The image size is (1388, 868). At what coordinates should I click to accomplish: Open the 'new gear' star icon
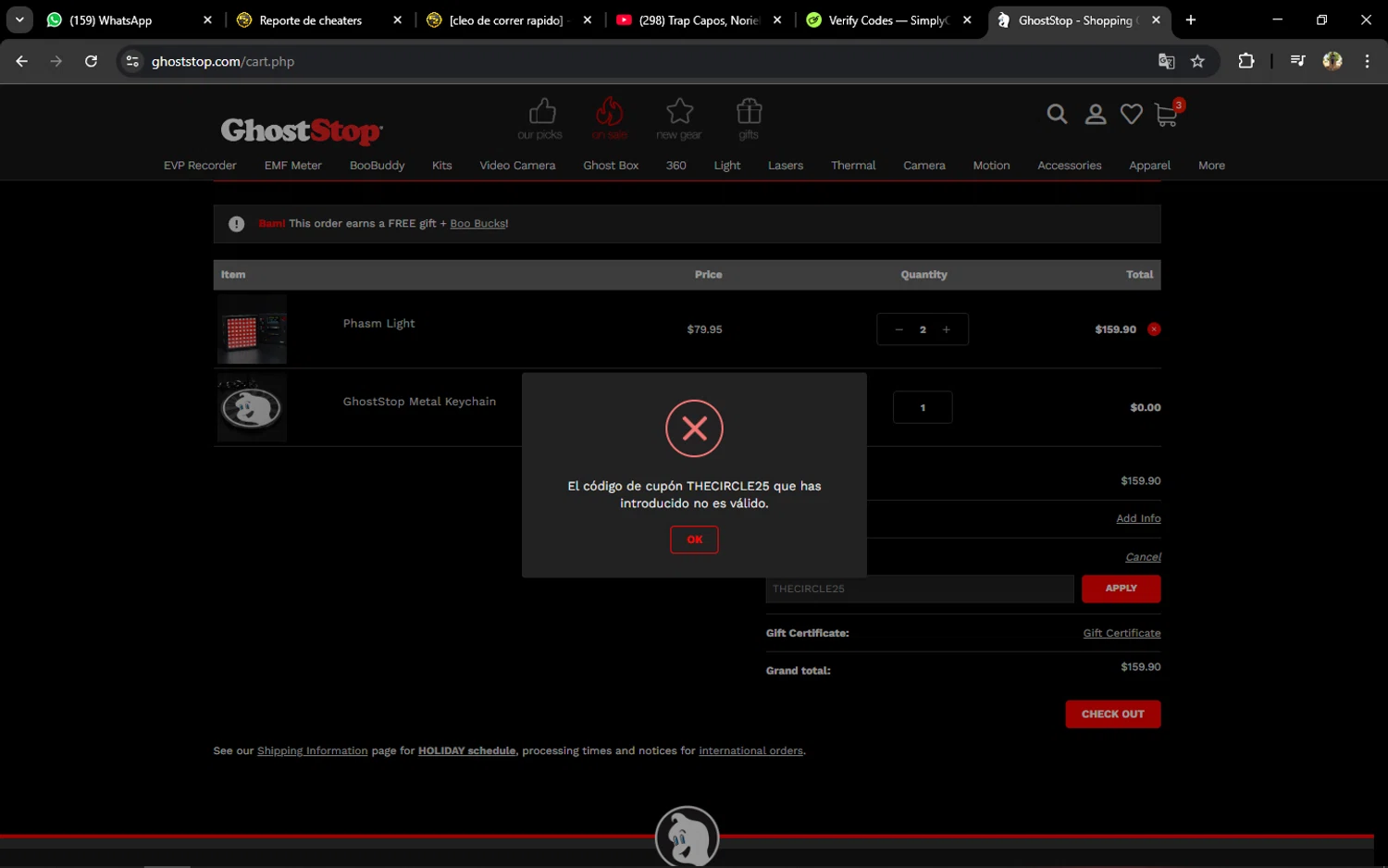[679, 112]
